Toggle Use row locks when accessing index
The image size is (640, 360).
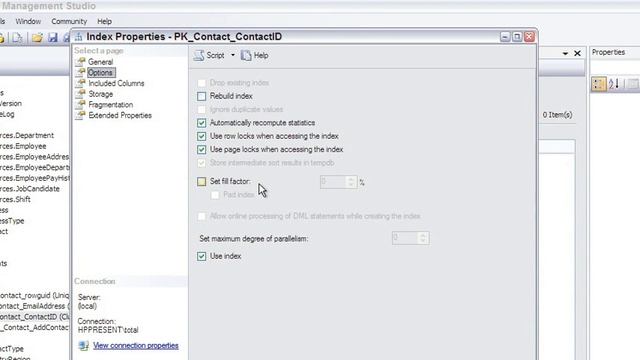(202, 136)
